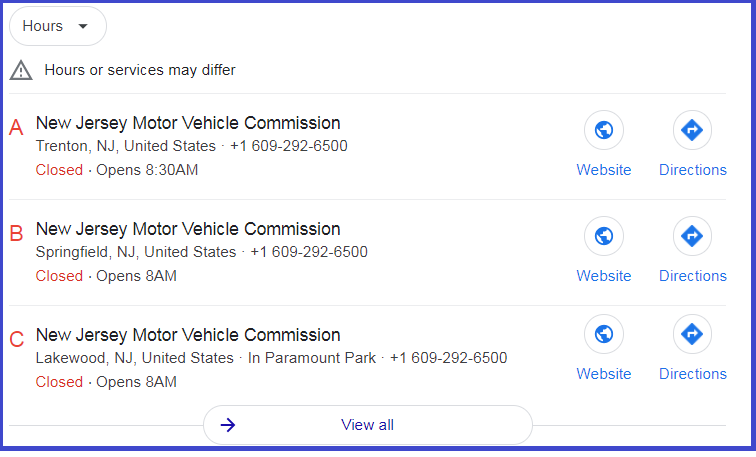Select result C New Jersey Motor Vehicle Commission

pos(188,335)
